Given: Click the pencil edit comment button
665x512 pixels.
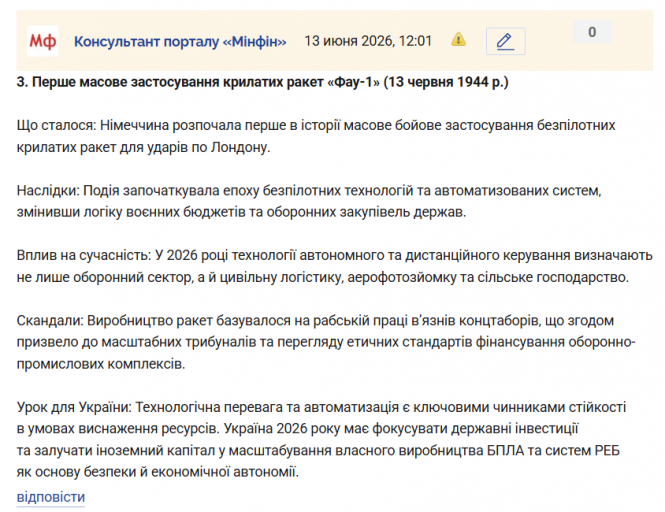Looking at the screenshot, I should (x=506, y=41).
